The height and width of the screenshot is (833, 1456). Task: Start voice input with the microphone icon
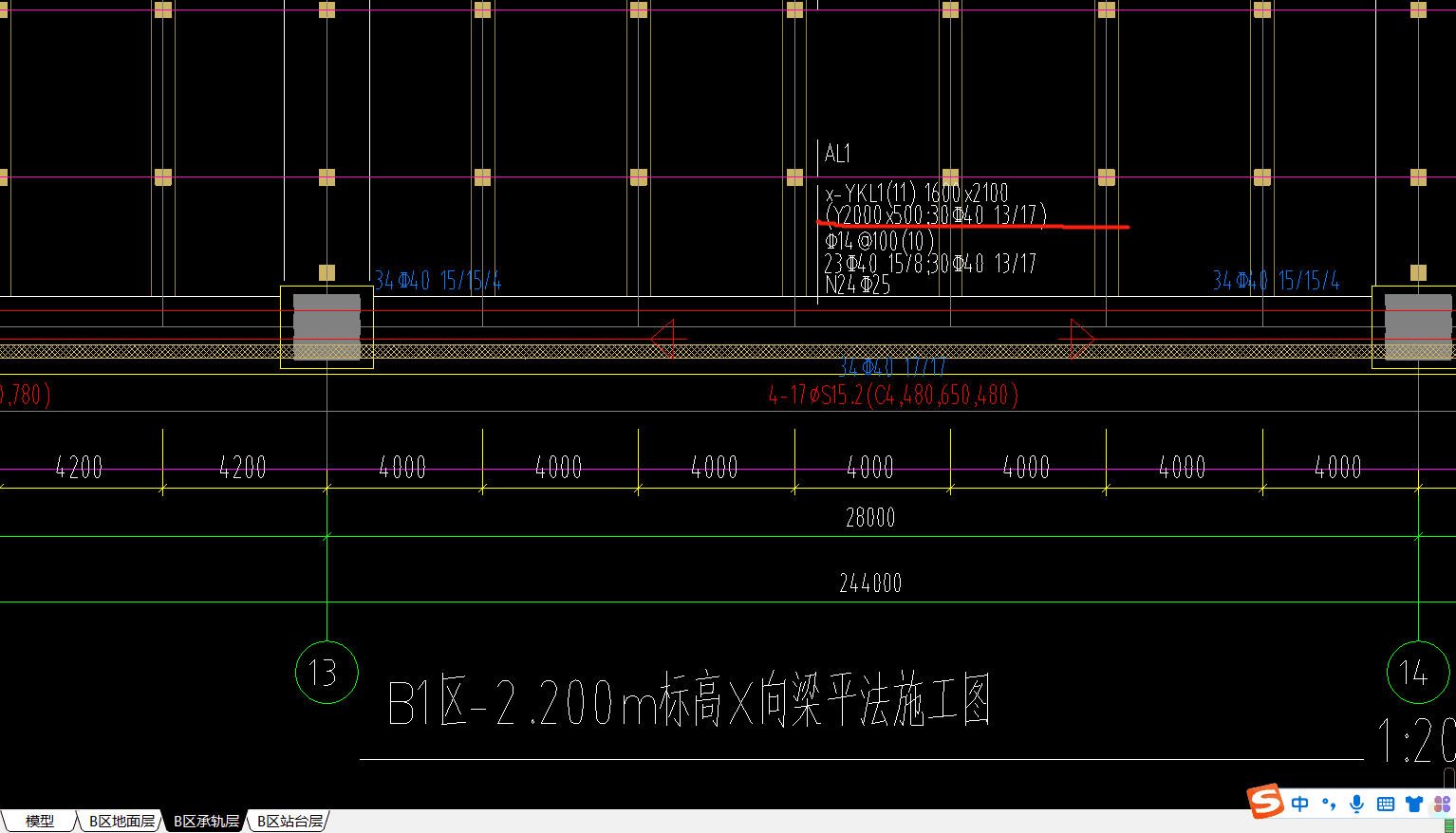[x=1357, y=804]
